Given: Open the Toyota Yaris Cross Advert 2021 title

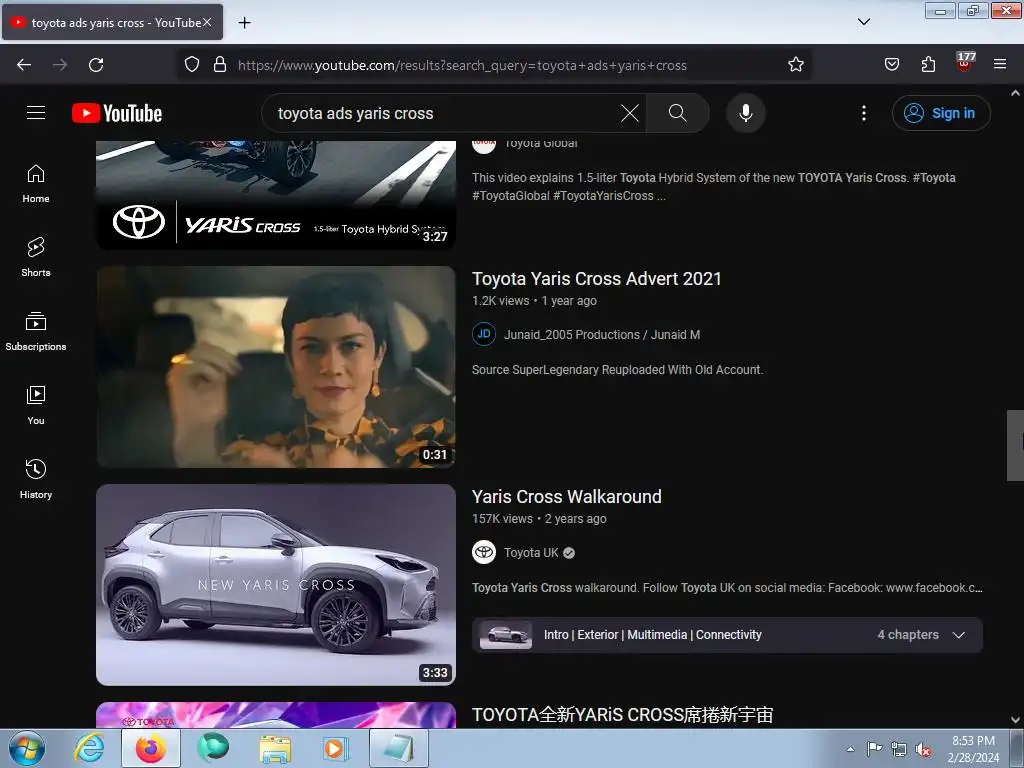Looking at the screenshot, I should pos(596,279).
